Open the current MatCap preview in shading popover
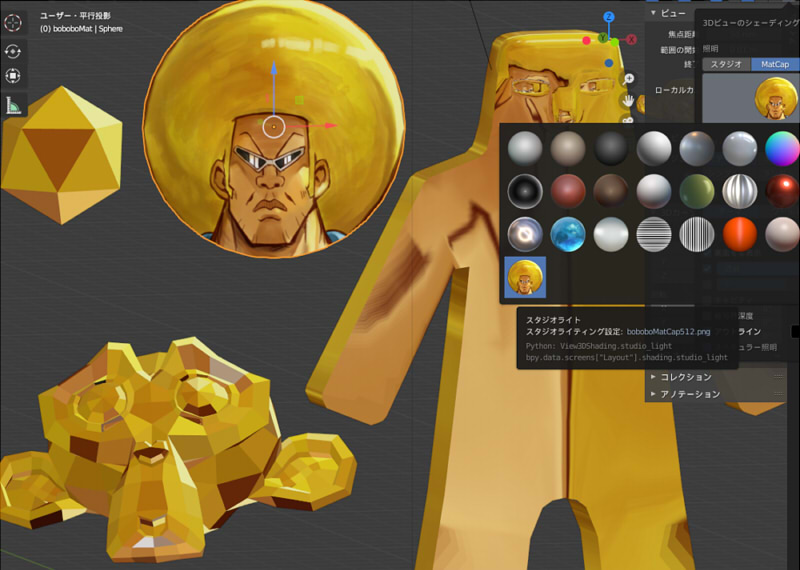This screenshot has width=800, height=570. pyautogui.click(x=751, y=98)
